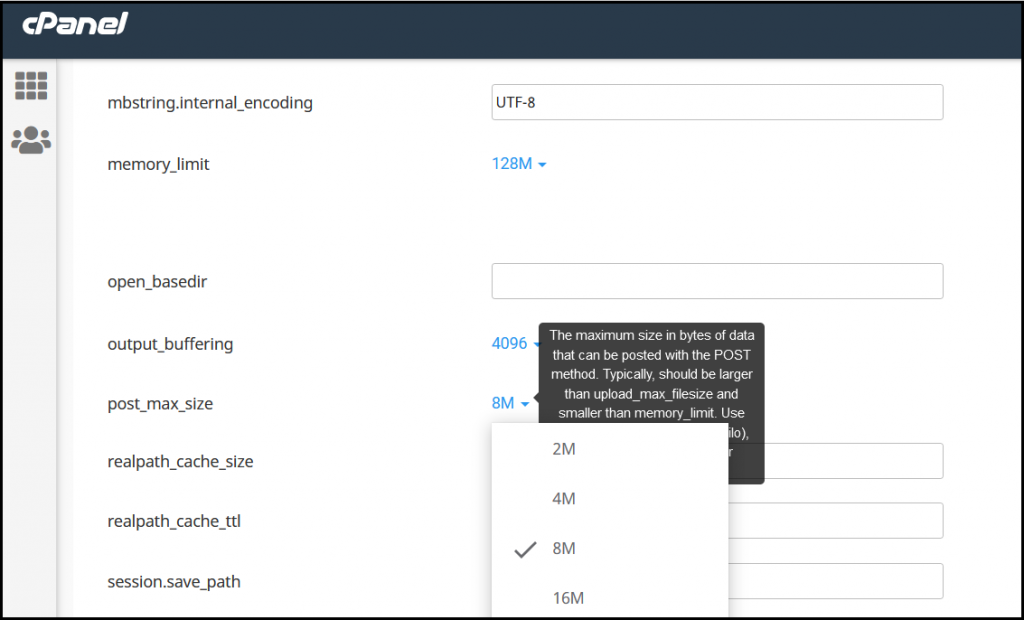
Task: Click the cPanel logo
Action: [x=74, y=24]
